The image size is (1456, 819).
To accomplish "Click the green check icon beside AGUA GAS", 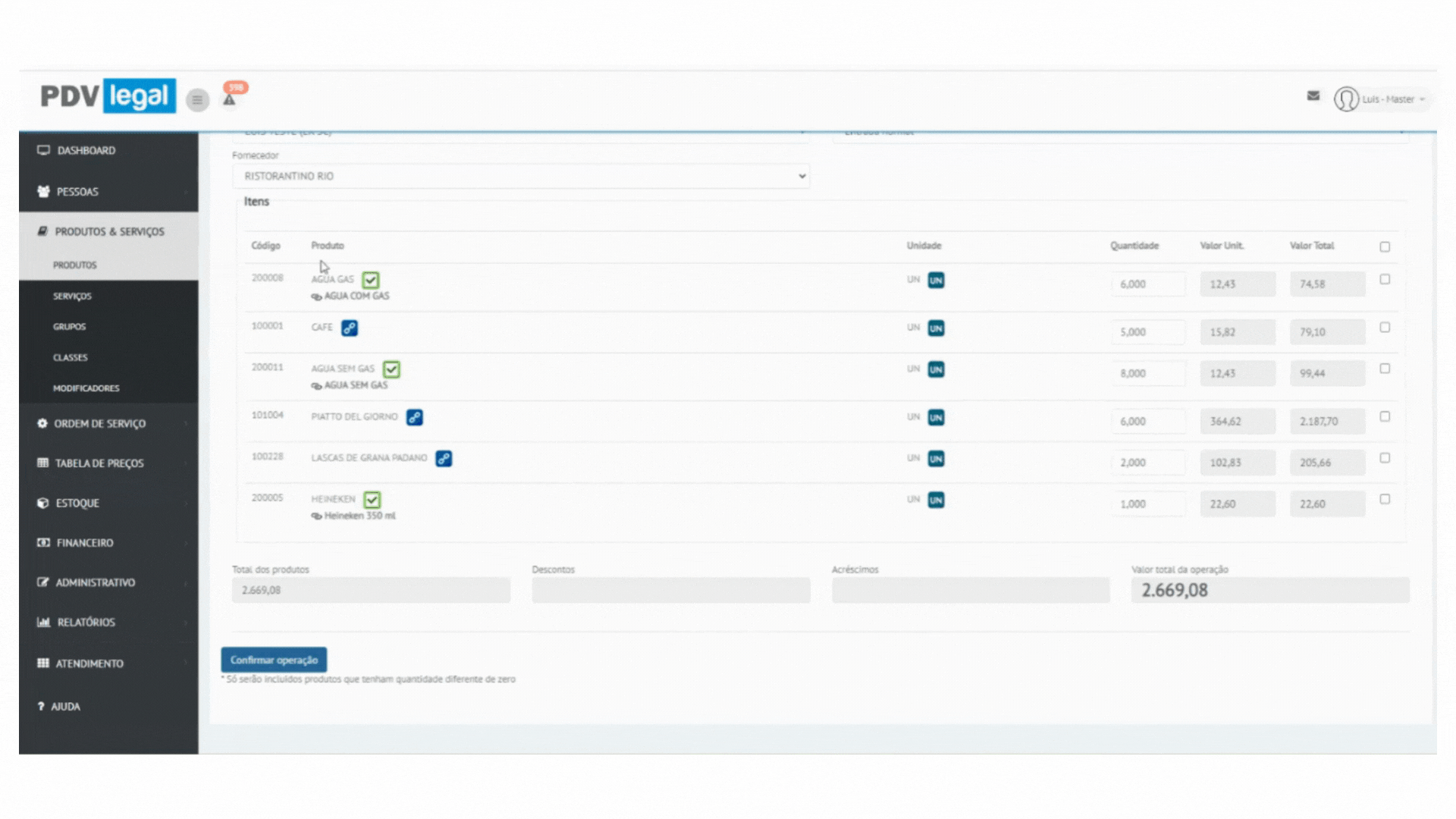I will pos(370,281).
